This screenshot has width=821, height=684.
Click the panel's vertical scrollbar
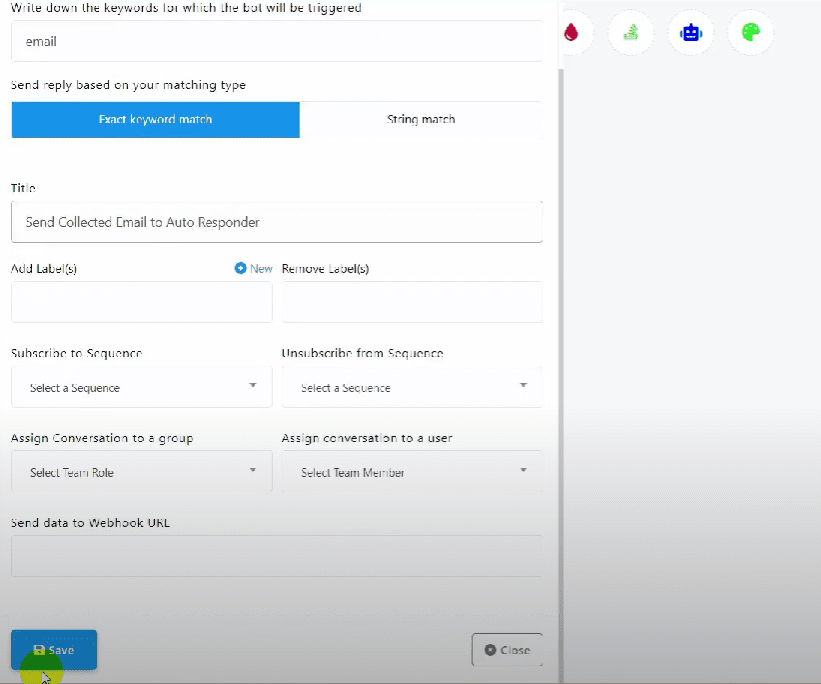pos(559,300)
